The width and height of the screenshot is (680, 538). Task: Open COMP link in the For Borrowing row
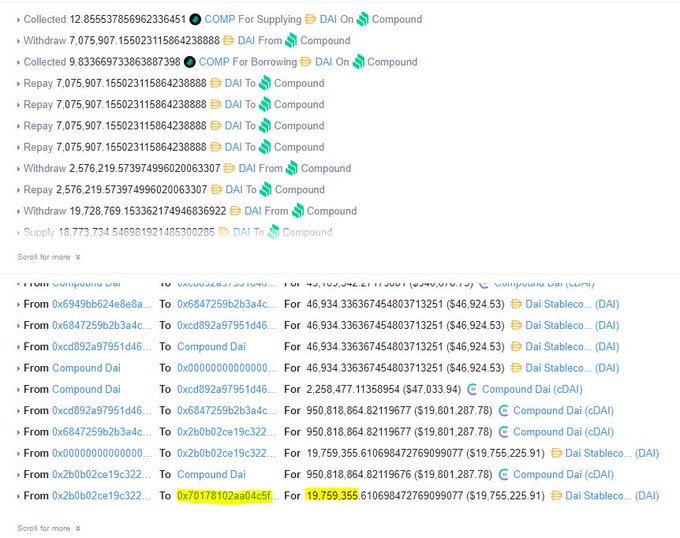(214, 62)
